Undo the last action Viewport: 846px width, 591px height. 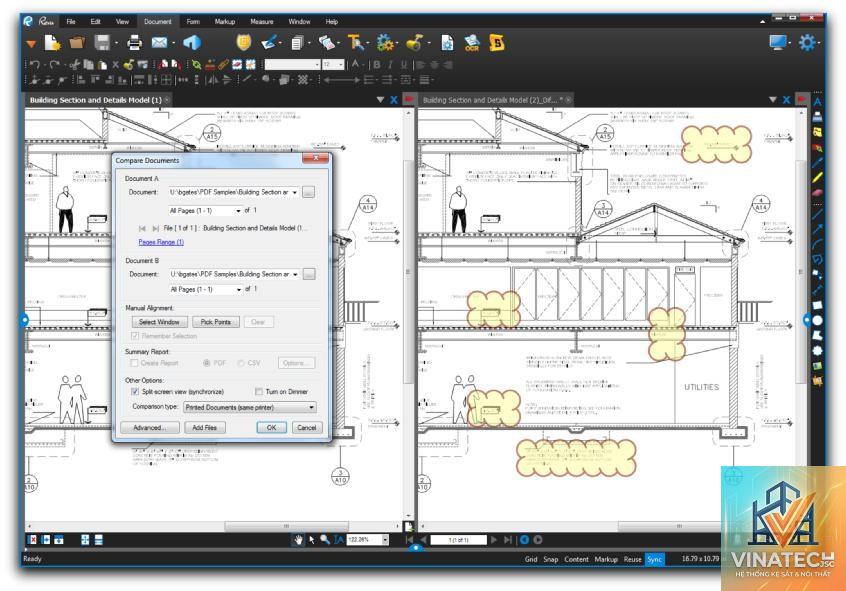pos(35,65)
